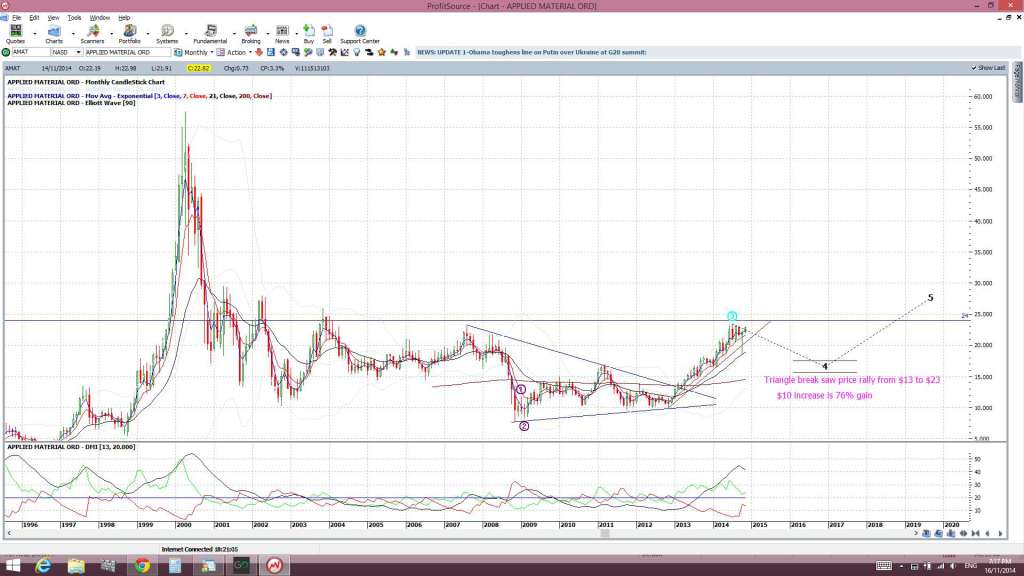Click the expand-bars icon at chart bottom right
Screen dimensions: 1024x576
point(963,534)
